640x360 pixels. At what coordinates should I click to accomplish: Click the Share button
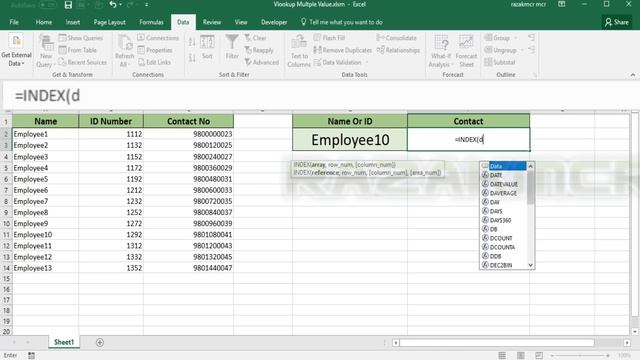pyautogui.click(x=617, y=22)
